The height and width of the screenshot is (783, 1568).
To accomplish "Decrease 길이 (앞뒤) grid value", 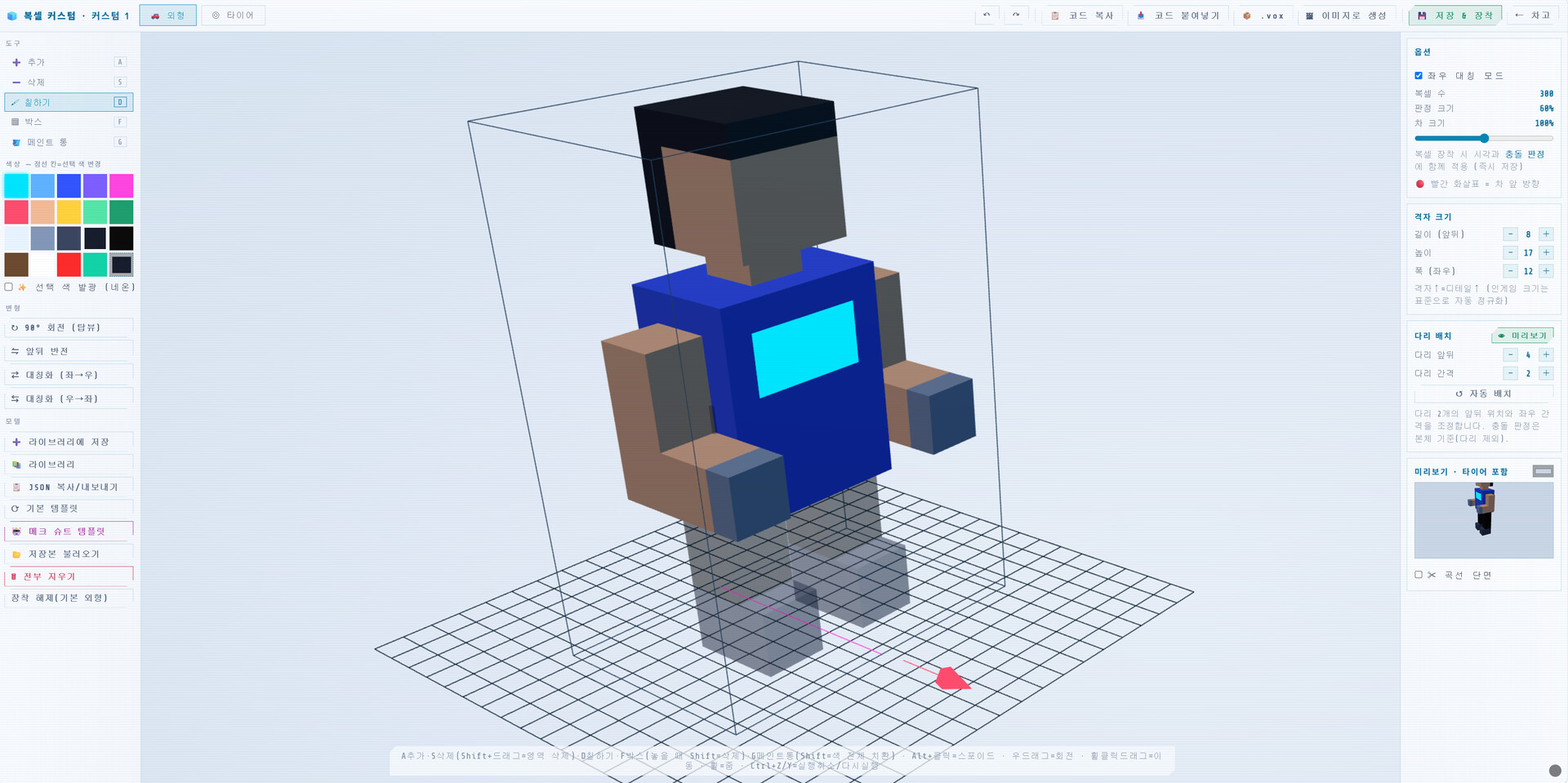I will click(x=1510, y=234).
